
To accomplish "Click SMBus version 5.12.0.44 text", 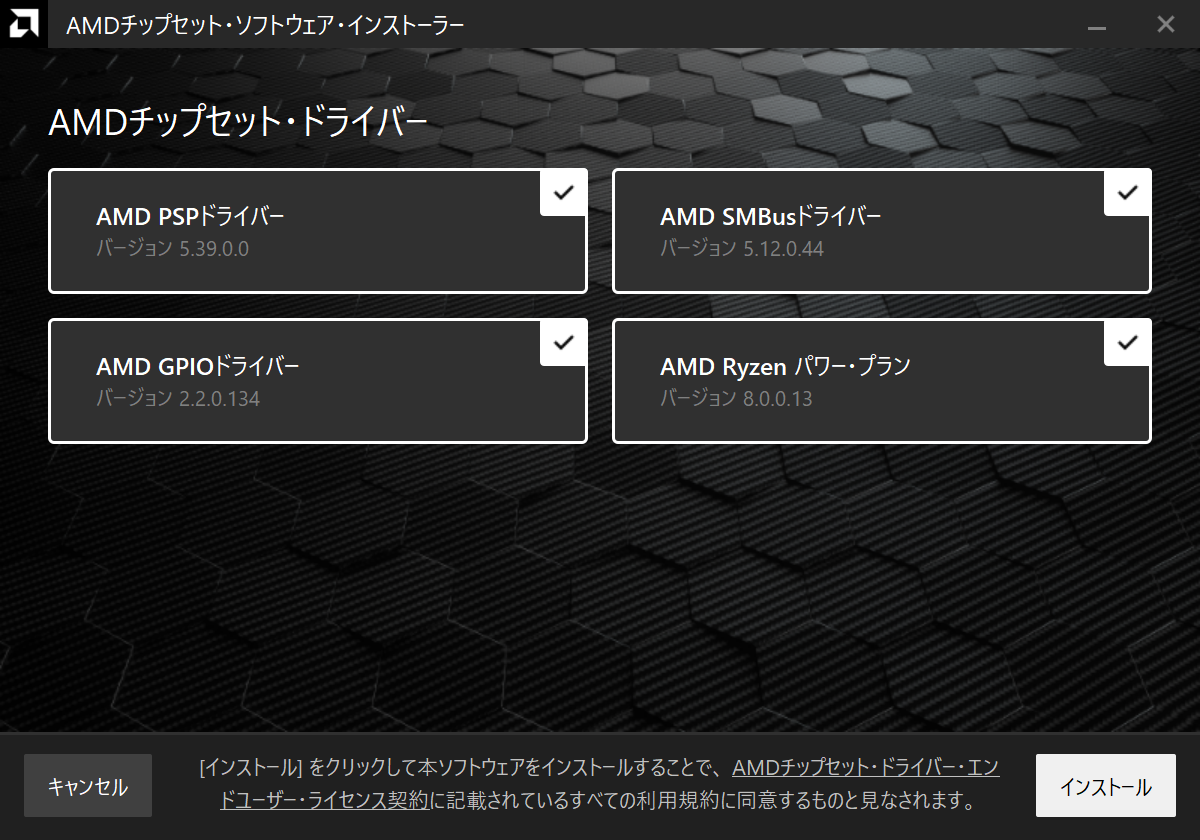I will pyautogui.click(x=742, y=249).
